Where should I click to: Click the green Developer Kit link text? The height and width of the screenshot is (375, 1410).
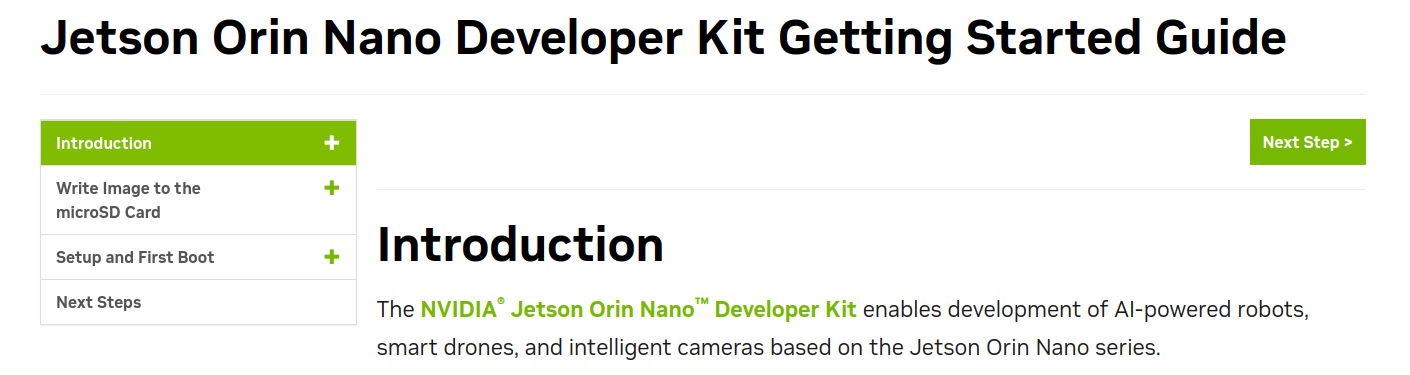[785, 309]
